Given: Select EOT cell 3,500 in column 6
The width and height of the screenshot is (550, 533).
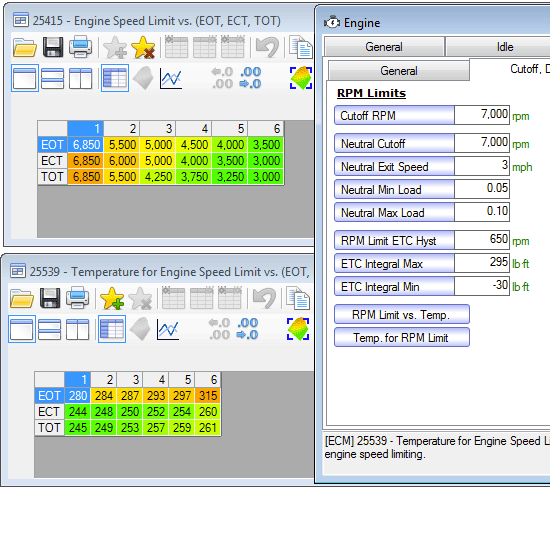Looking at the screenshot, I should pos(266,144).
